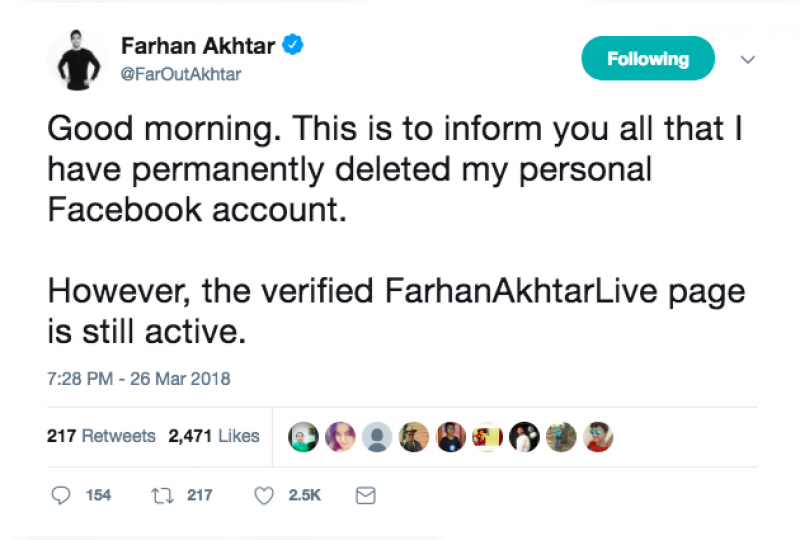This screenshot has height=540, width=800.
Task: Click the reply speech bubble icon
Action: pyautogui.click(x=61, y=495)
